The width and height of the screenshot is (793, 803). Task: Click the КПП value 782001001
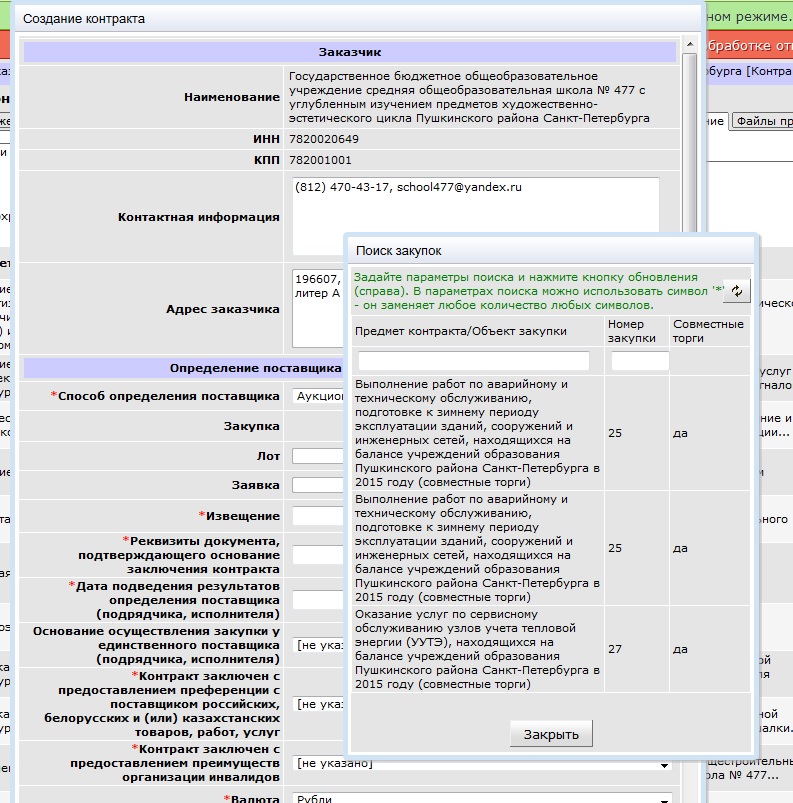(320, 160)
